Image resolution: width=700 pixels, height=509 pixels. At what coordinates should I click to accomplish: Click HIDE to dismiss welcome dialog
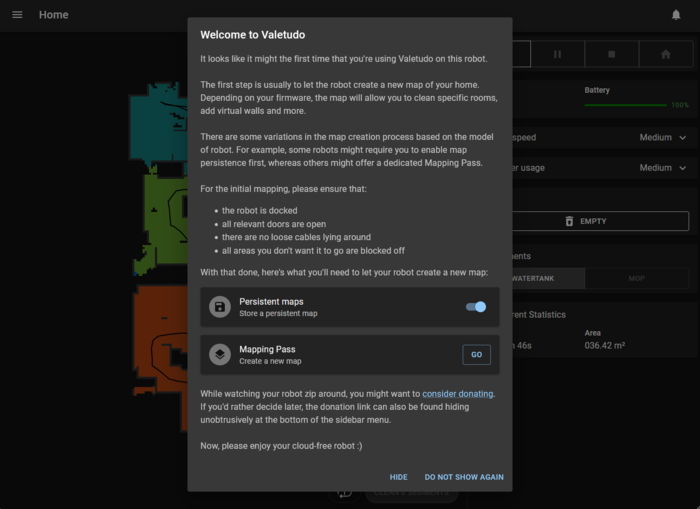[398, 477]
